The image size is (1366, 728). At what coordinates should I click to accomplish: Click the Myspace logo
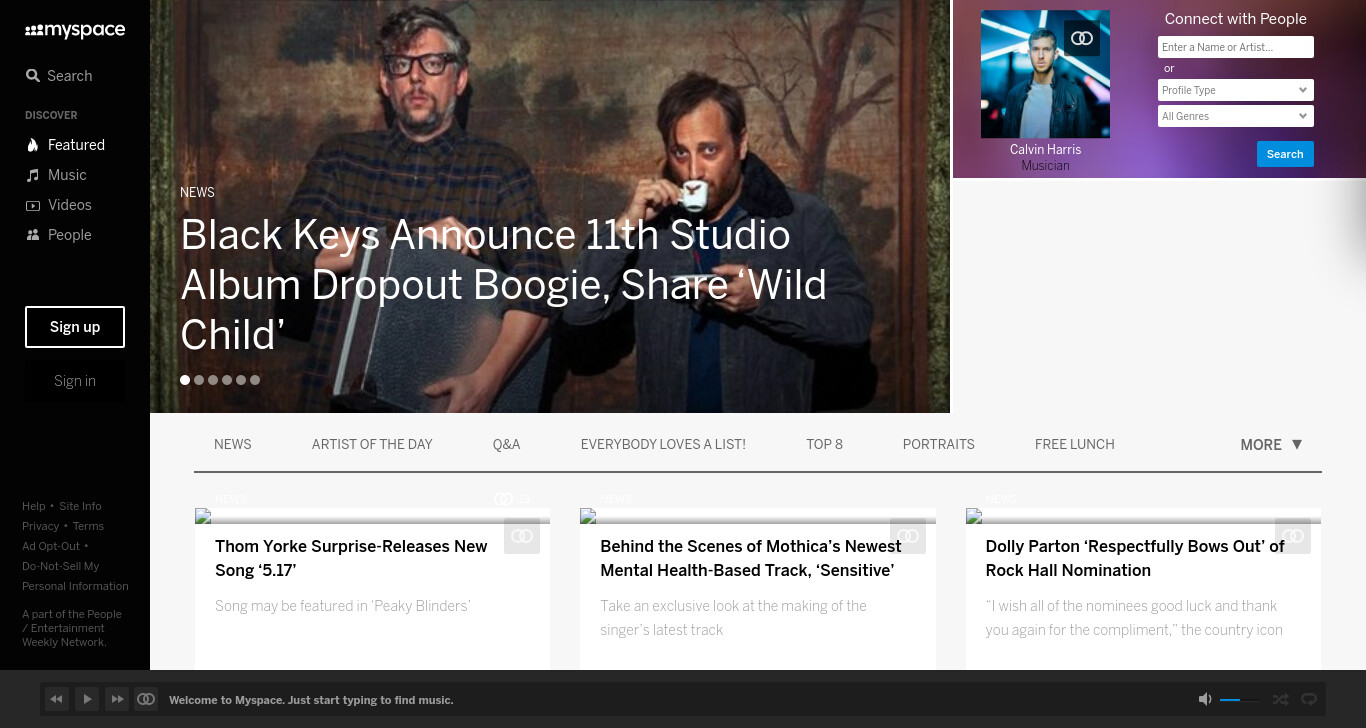(75, 31)
